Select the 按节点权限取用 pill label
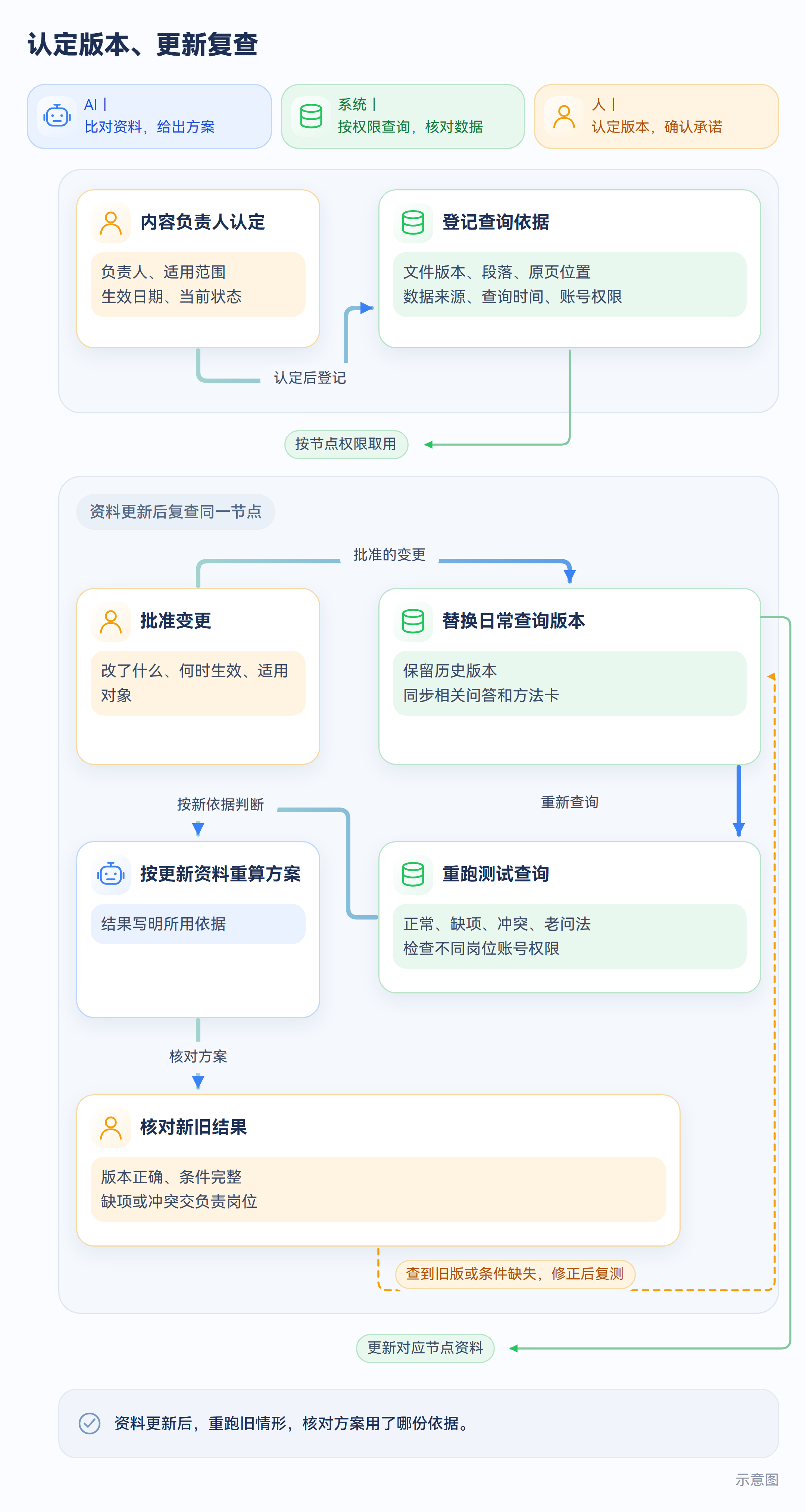806x1512 pixels. [x=346, y=444]
